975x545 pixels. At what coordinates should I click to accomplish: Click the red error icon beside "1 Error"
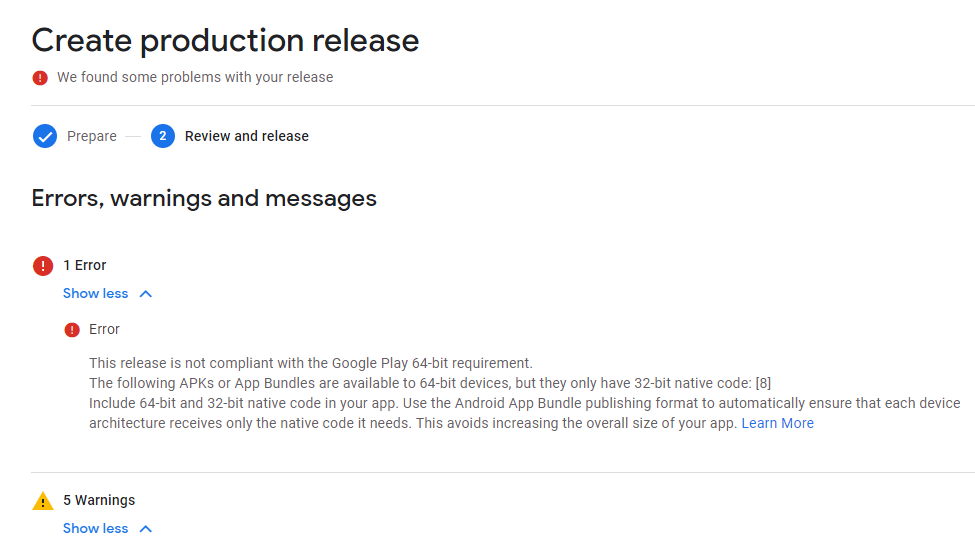click(43, 265)
